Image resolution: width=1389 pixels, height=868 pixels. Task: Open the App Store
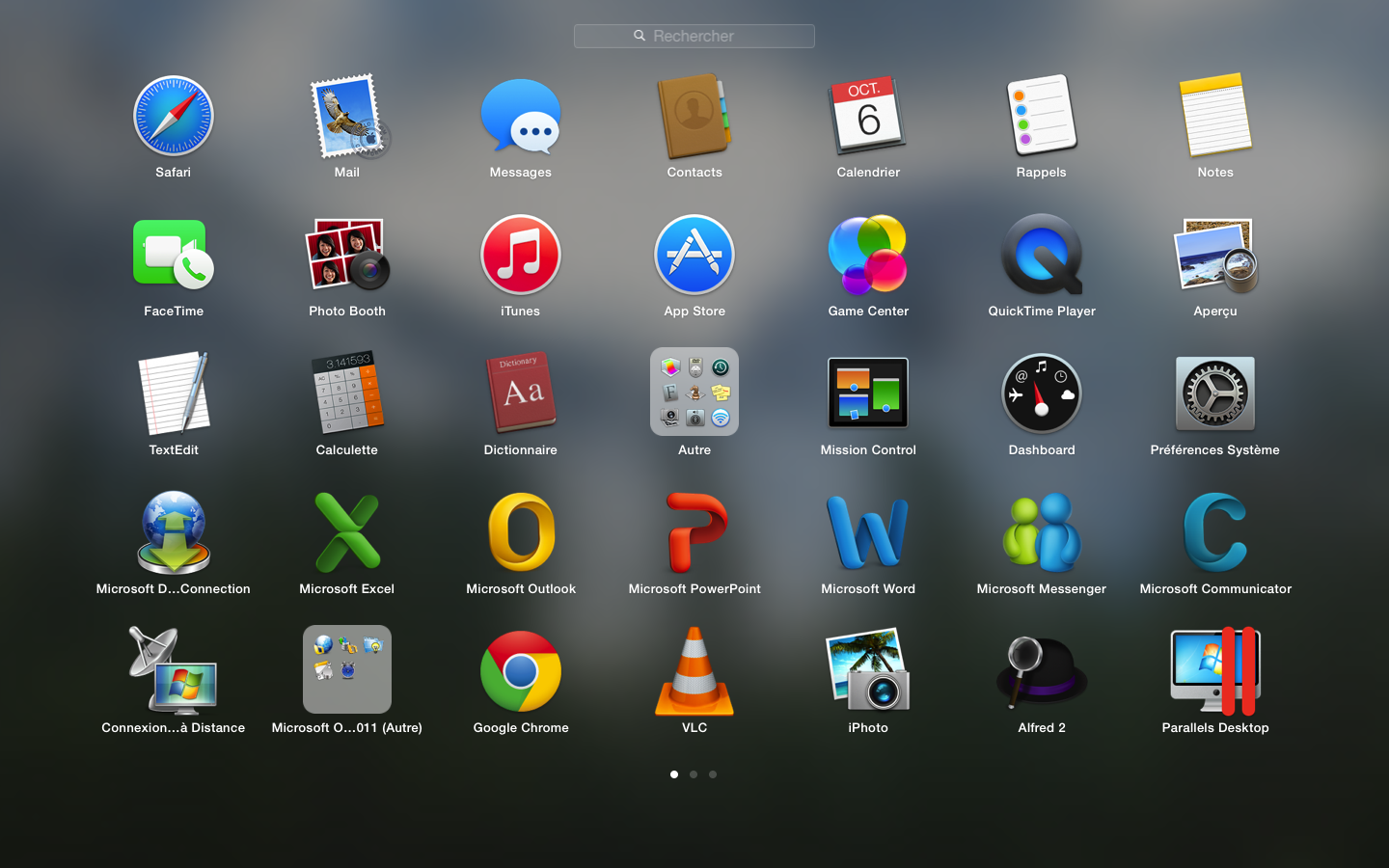click(694, 256)
